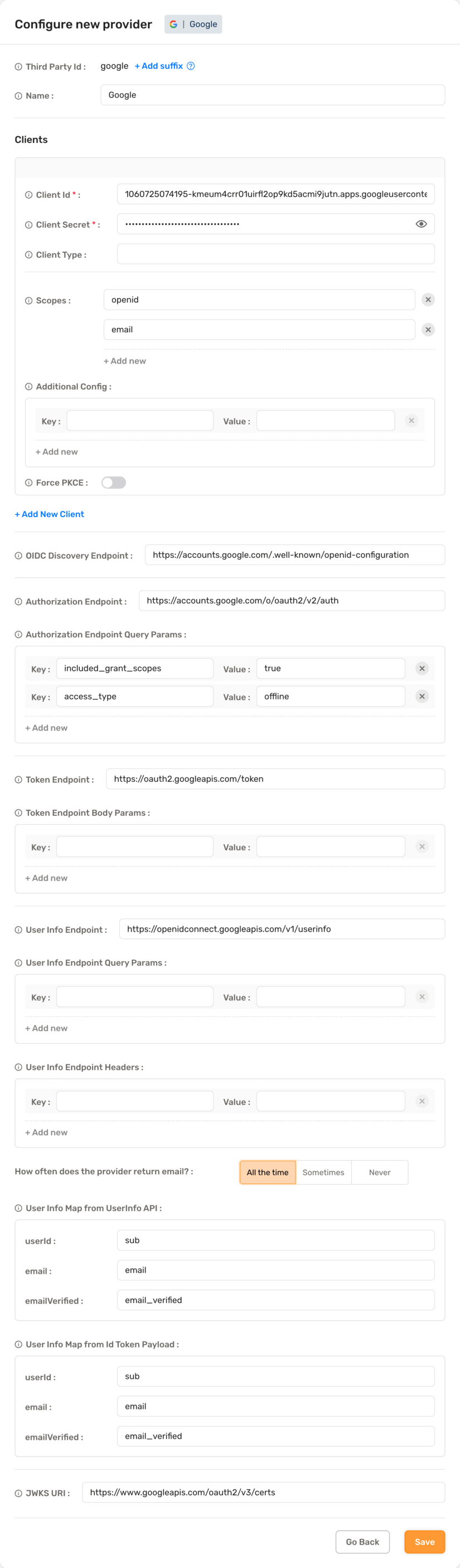Remove the openid scope
The image size is (460, 1568).
click(x=428, y=299)
